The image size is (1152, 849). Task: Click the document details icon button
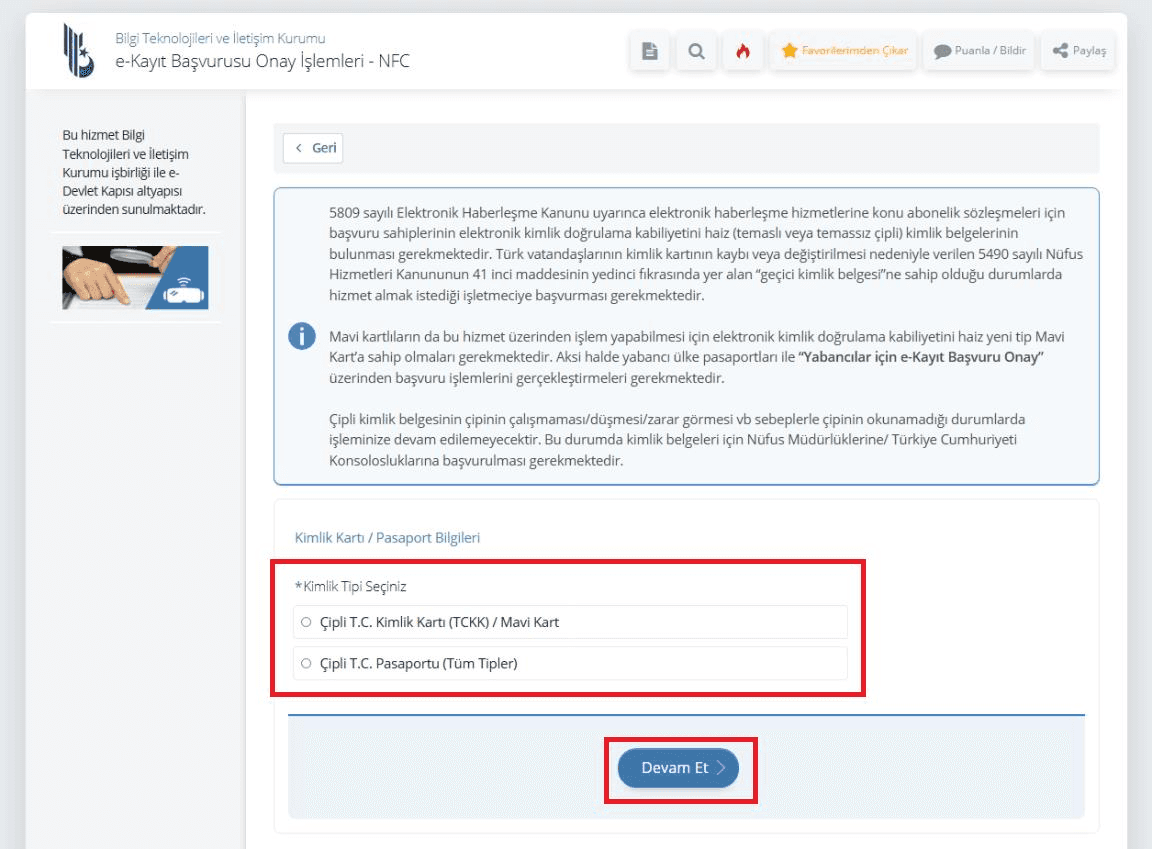649,51
